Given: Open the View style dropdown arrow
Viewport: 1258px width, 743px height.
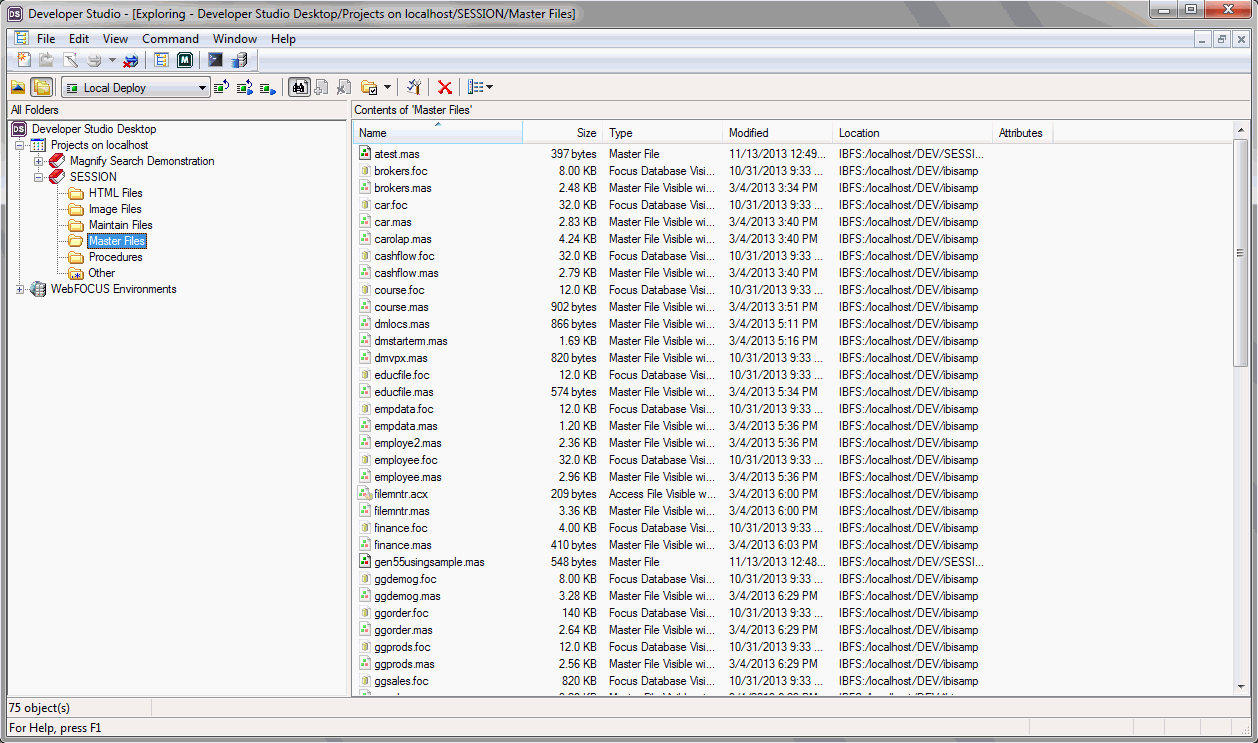Looking at the screenshot, I should pyautogui.click(x=489, y=88).
